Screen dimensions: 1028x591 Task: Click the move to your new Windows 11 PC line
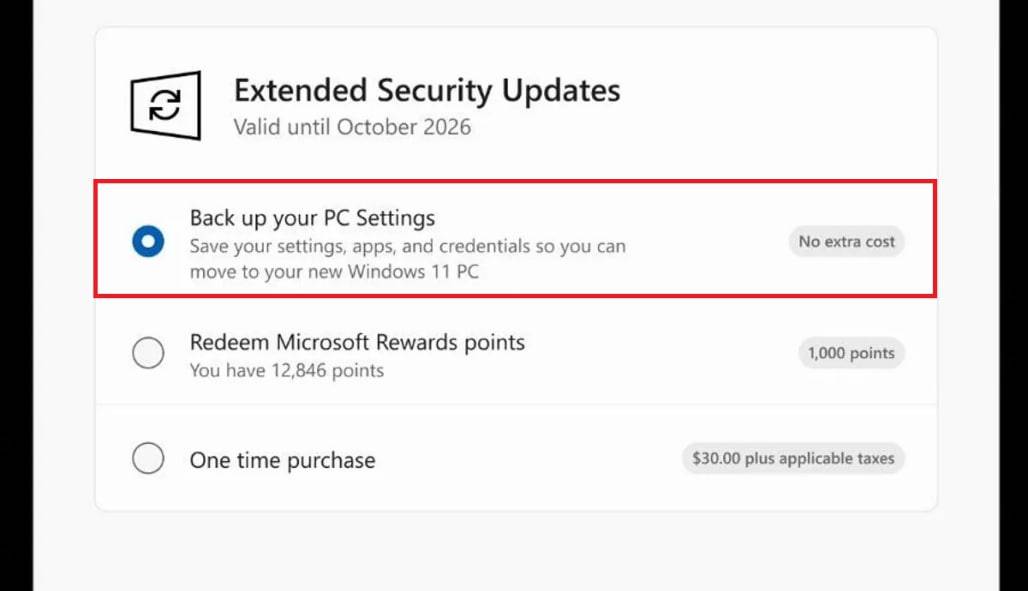[x=334, y=271]
